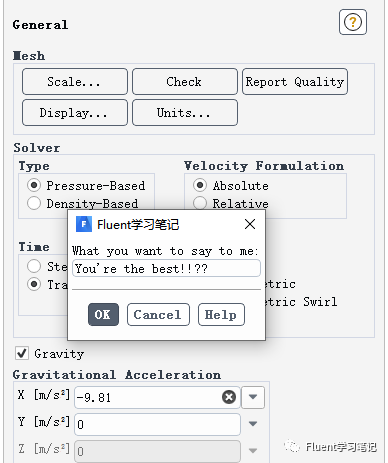The width and height of the screenshot is (388, 463).
Task: Open Report Quality for the mesh
Action: coord(295,82)
